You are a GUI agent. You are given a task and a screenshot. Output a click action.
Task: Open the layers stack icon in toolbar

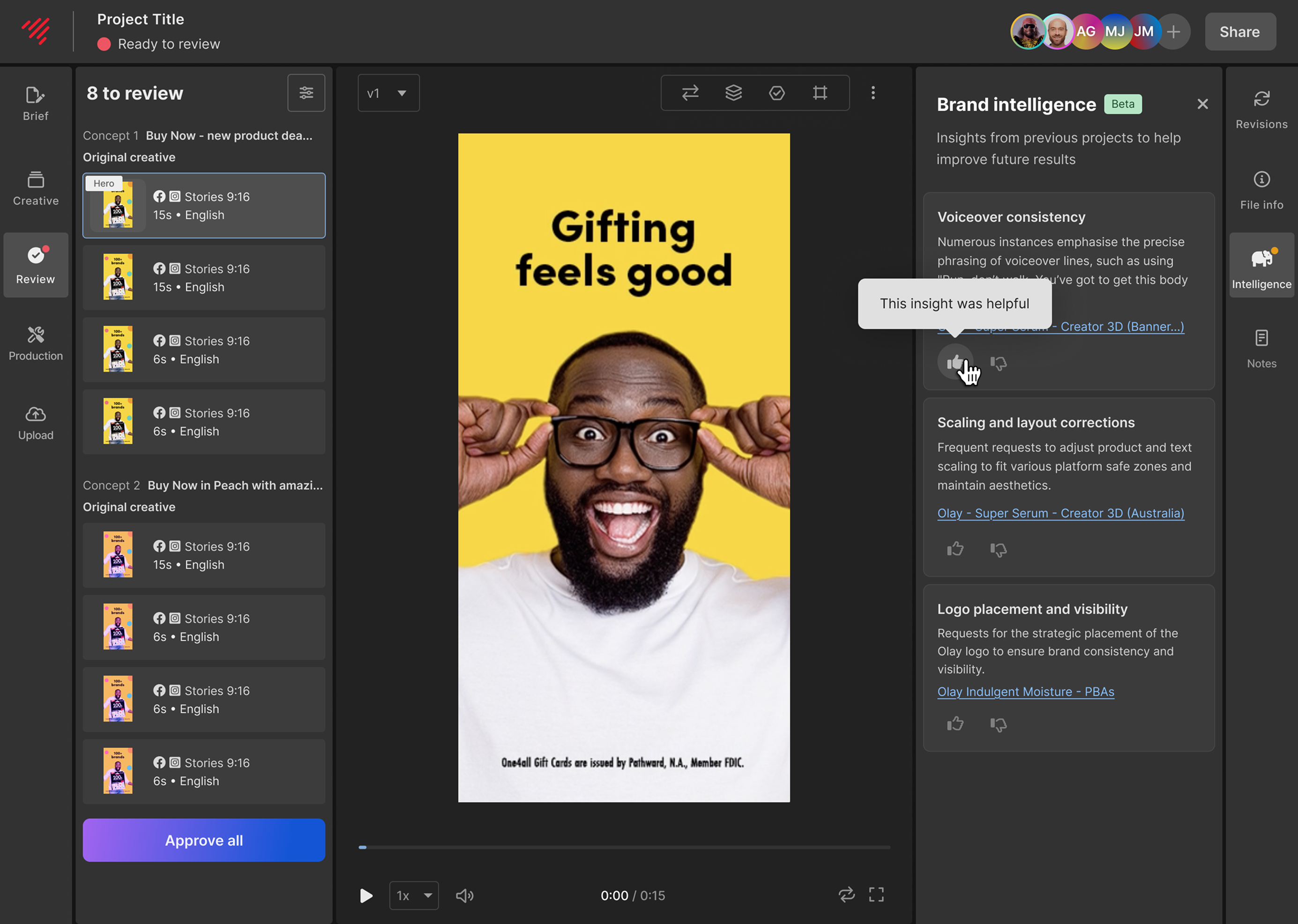point(733,93)
